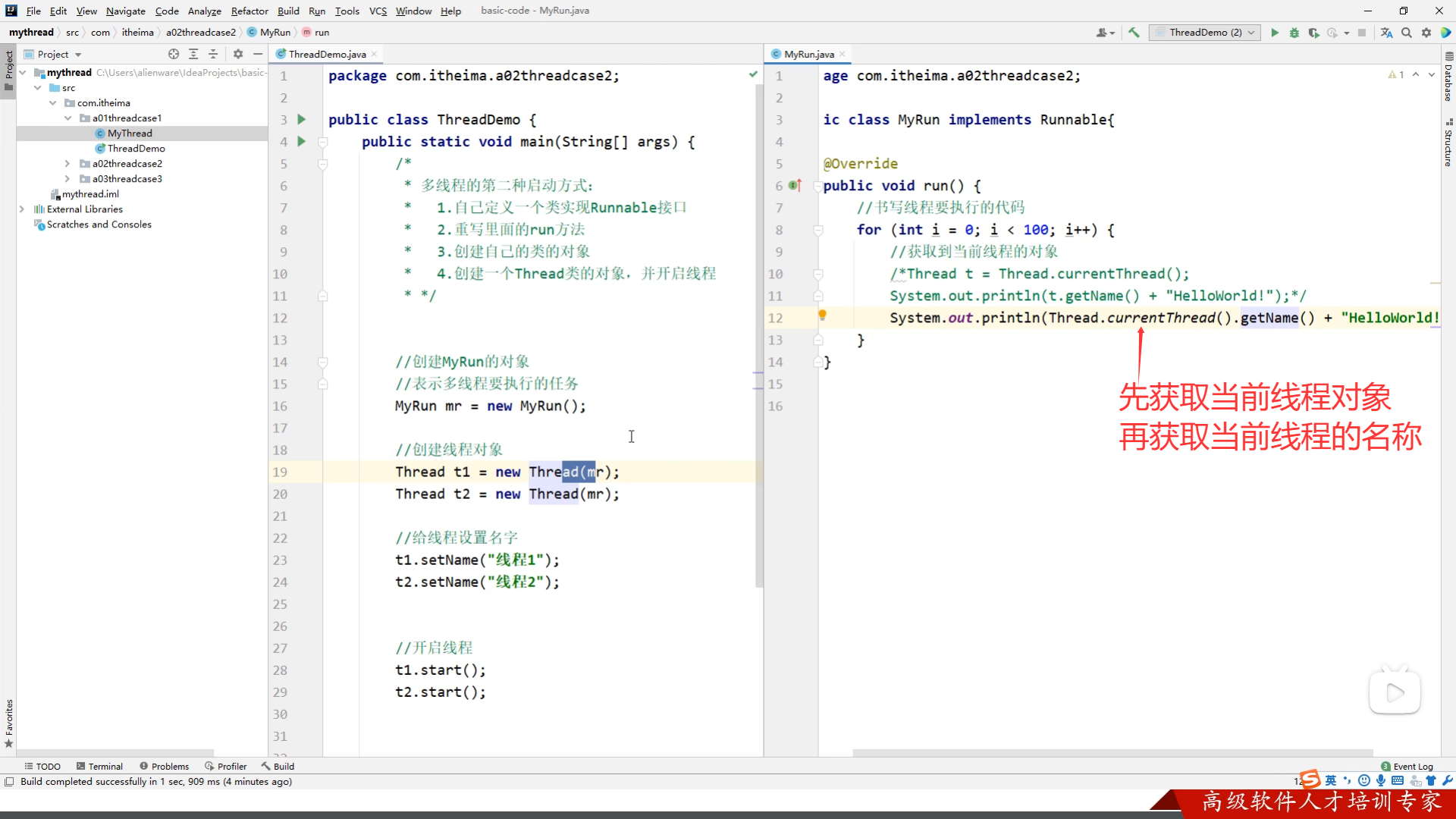Viewport: 1456px width, 819px height.
Task: Click Select Opened File target icon
Action: pyautogui.click(x=174, y=54)
